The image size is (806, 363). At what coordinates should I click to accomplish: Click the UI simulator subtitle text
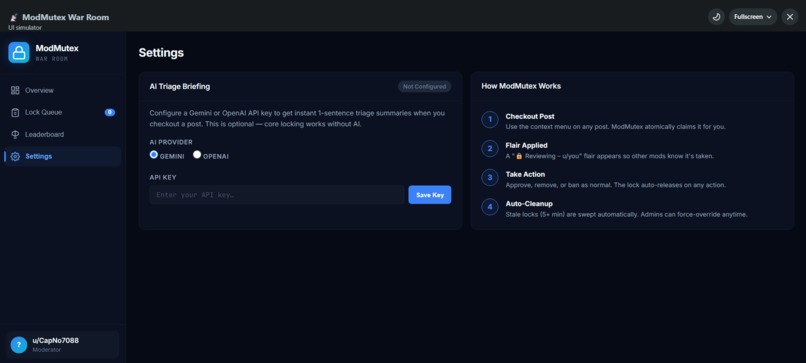(x=25, y=28)
